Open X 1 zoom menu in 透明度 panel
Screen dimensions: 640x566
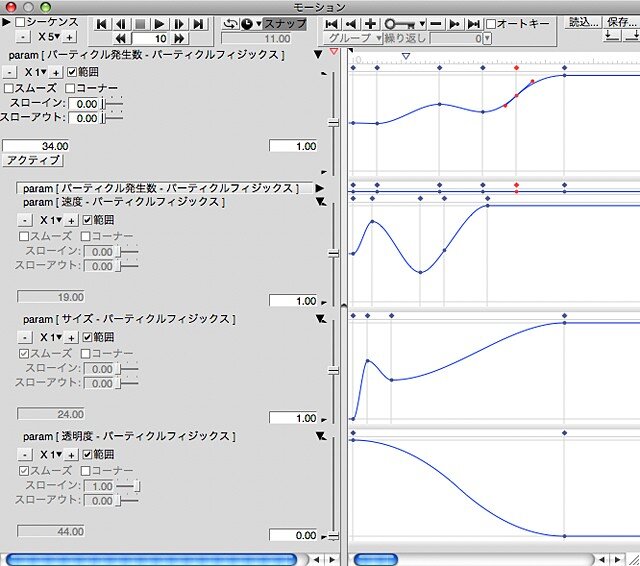tap(51, 454)
